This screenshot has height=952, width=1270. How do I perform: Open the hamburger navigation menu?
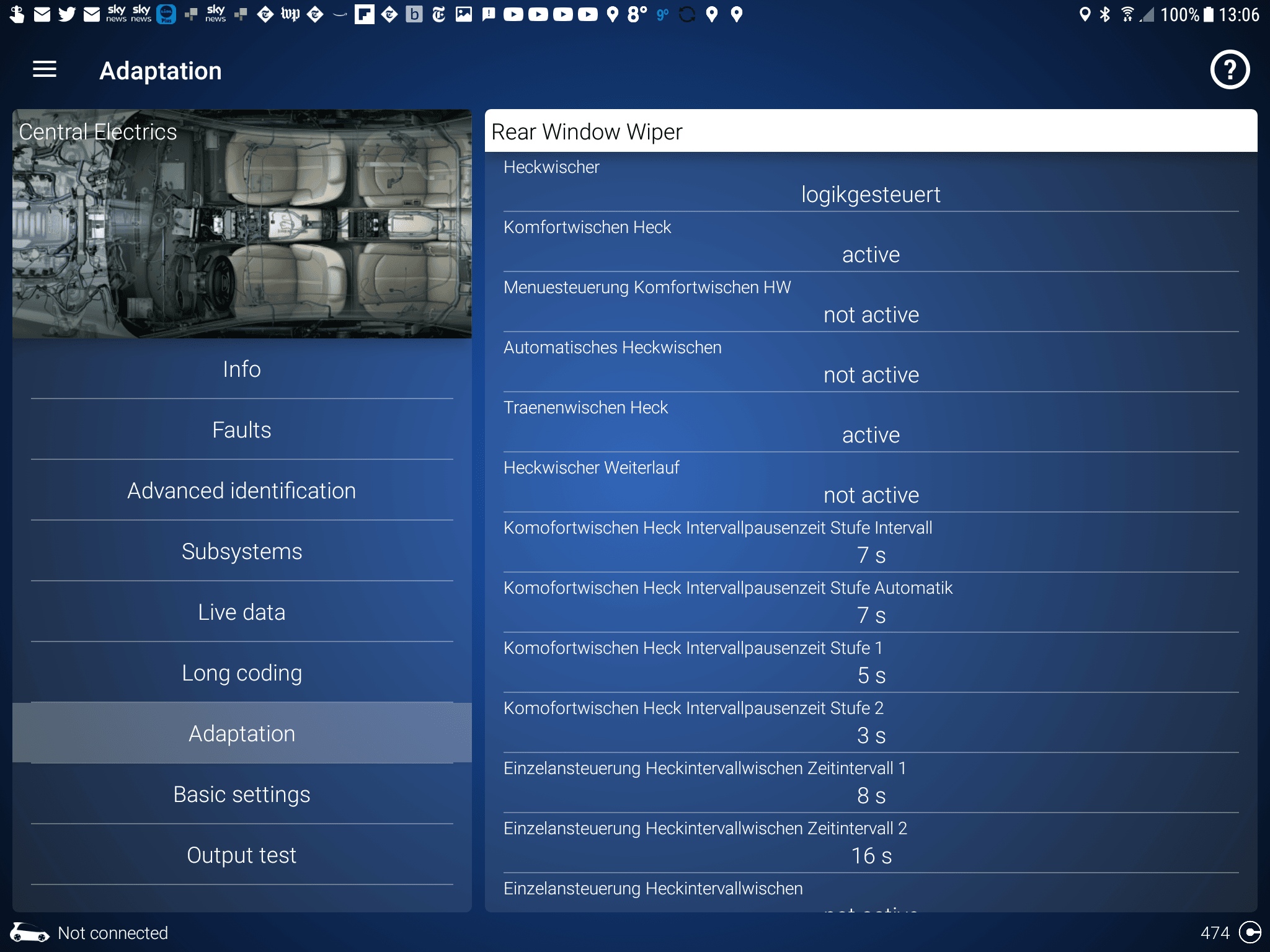[44, 69]
